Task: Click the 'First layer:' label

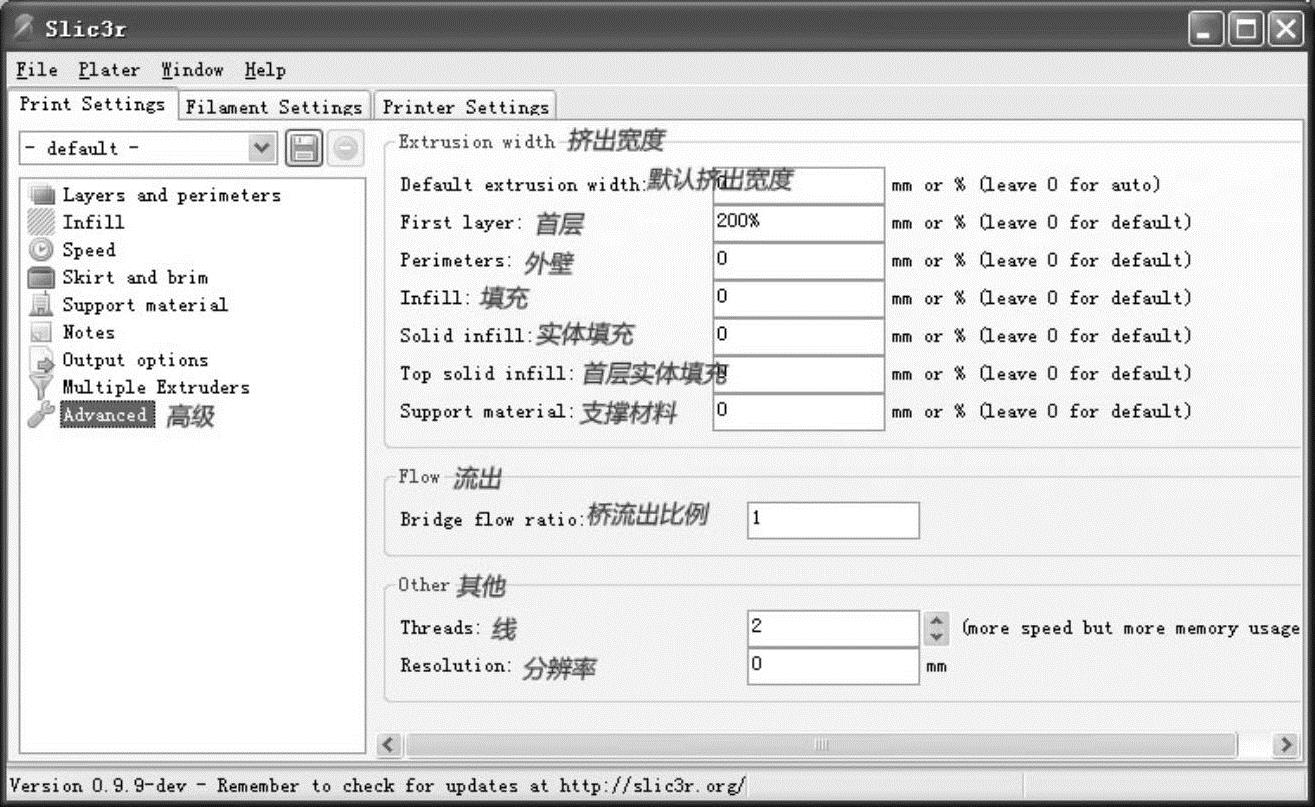Action: pos(461,223)
